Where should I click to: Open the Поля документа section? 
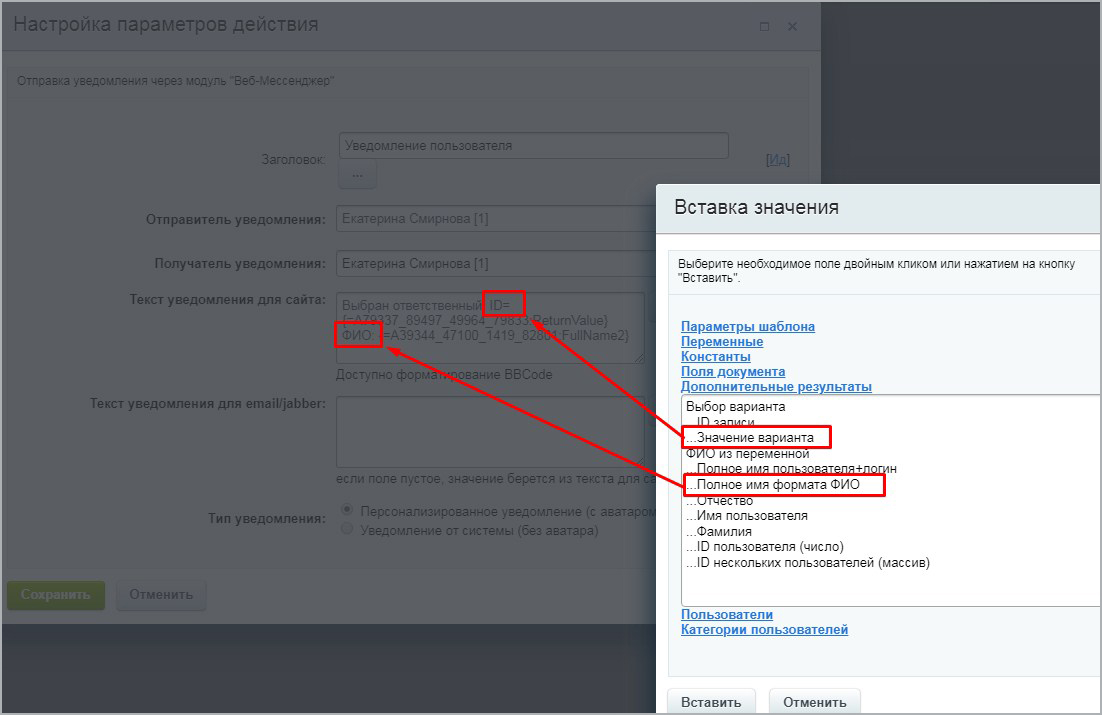(x=732, y=371)
